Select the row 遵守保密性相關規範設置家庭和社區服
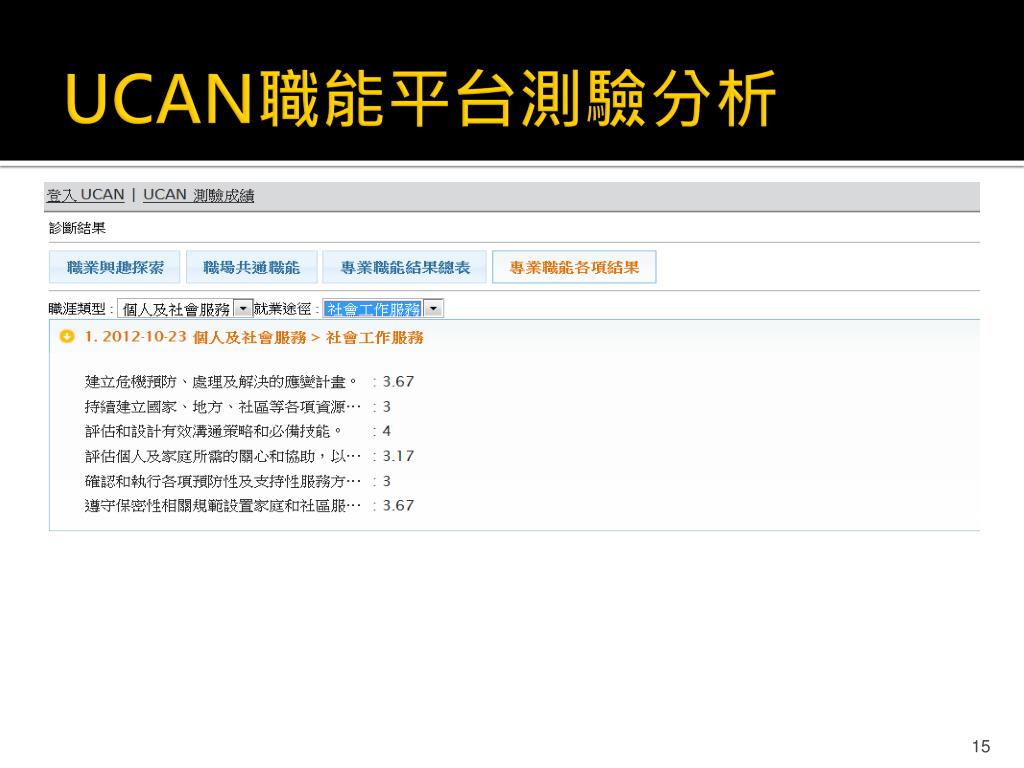Image resolution: width=1024 pixels, height=768 pixels. [x=249, y=506]
